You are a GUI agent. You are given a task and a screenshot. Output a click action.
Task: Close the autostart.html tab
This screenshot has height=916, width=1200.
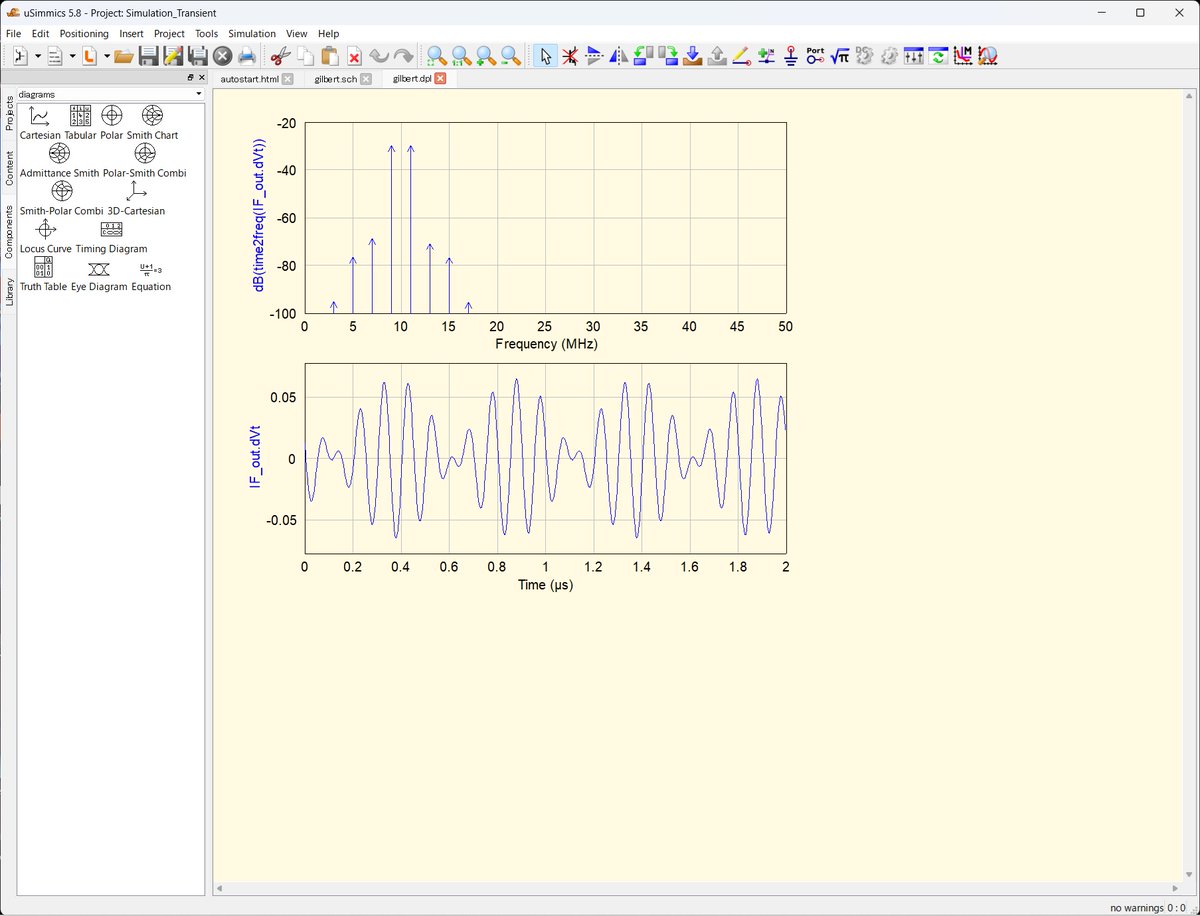click(x=288, y=78)
